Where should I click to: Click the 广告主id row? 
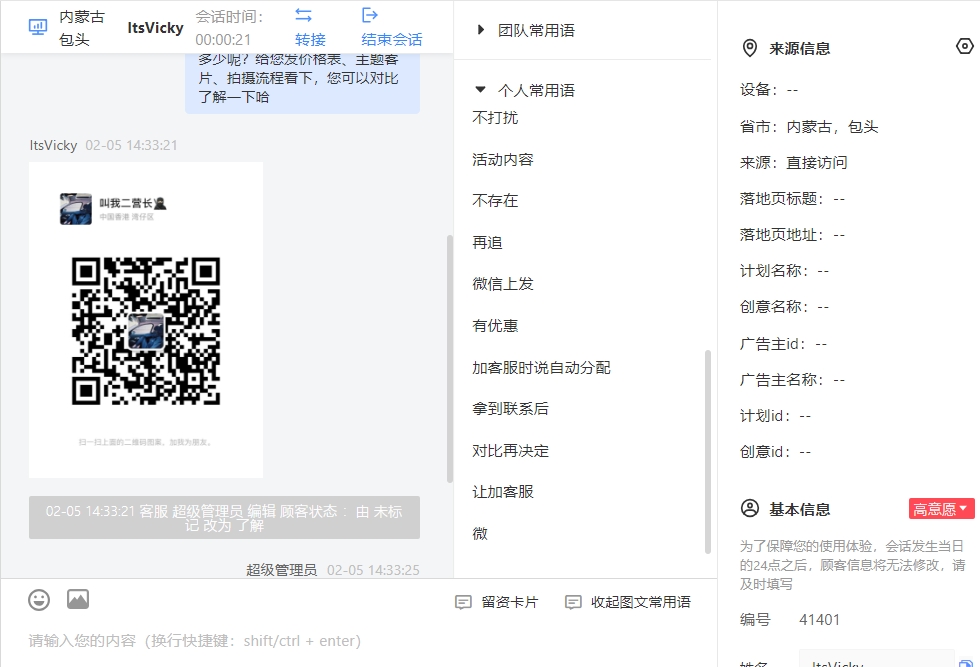click(x=783, y=344)
